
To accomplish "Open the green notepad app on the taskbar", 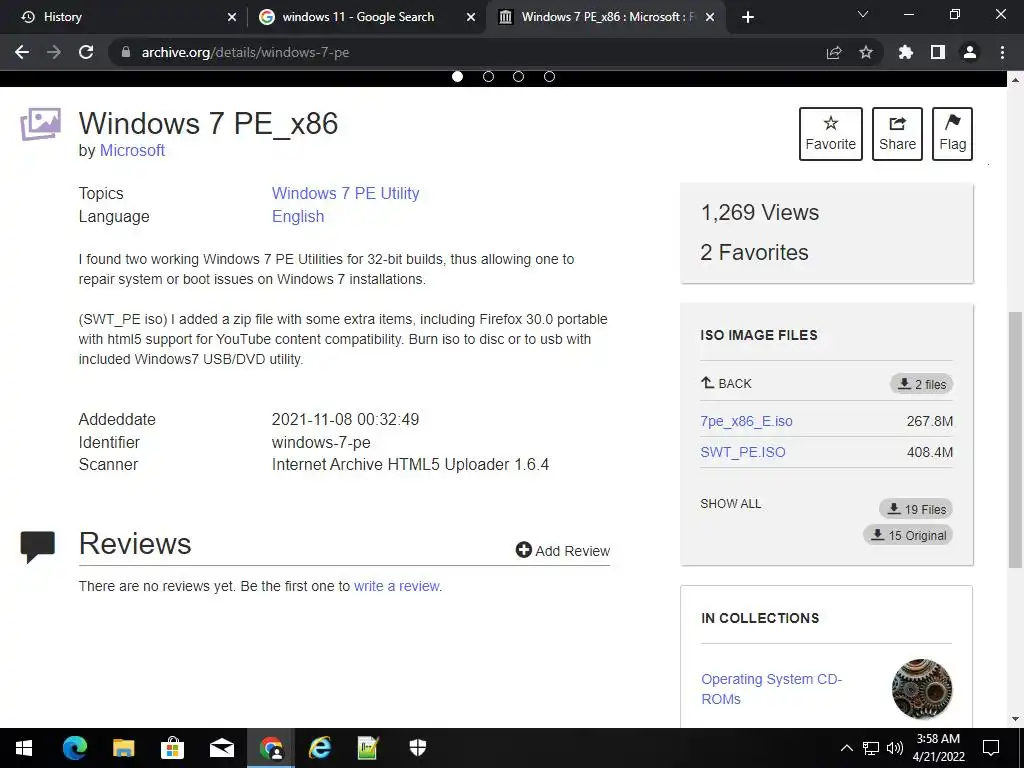I will point(368,748).
